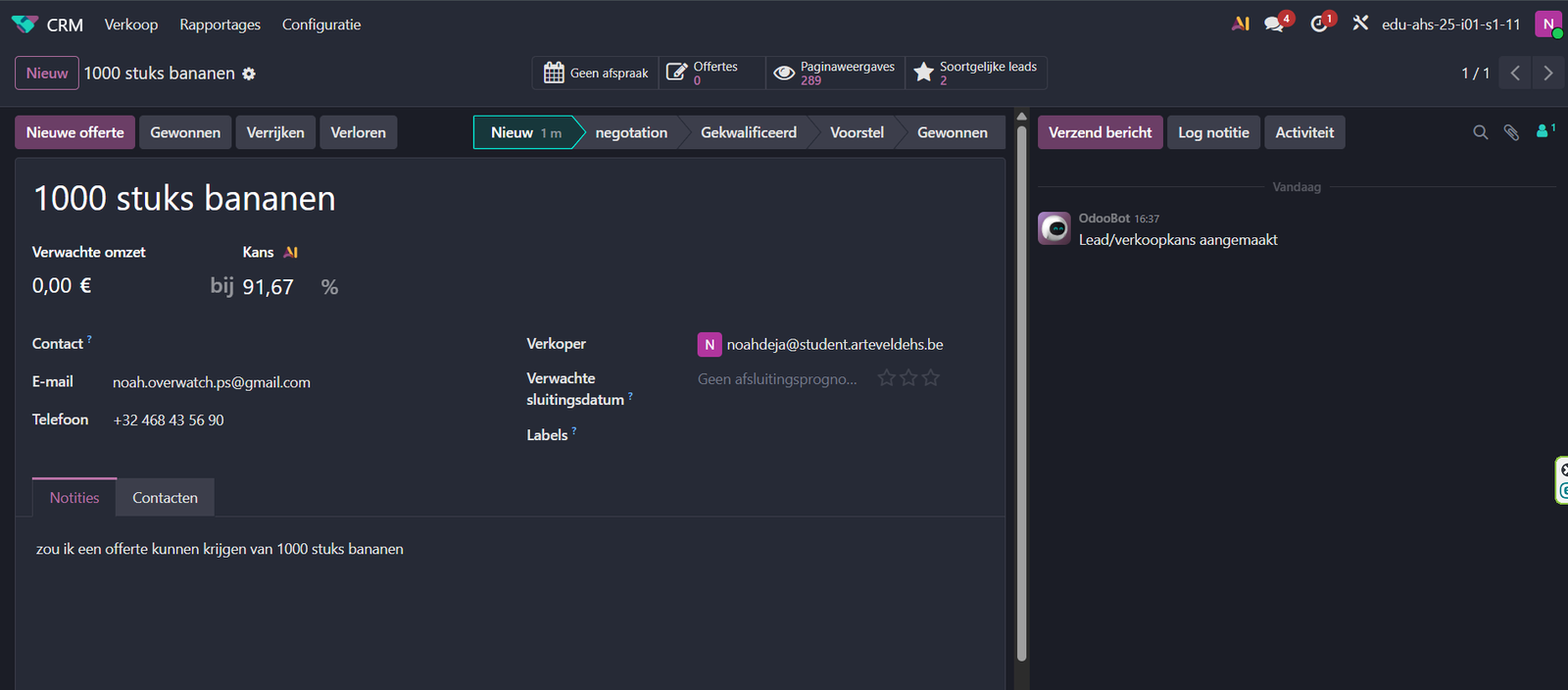Search messages with the magnifier icon
This screenshot has height=690, width=1568.
1481,132
